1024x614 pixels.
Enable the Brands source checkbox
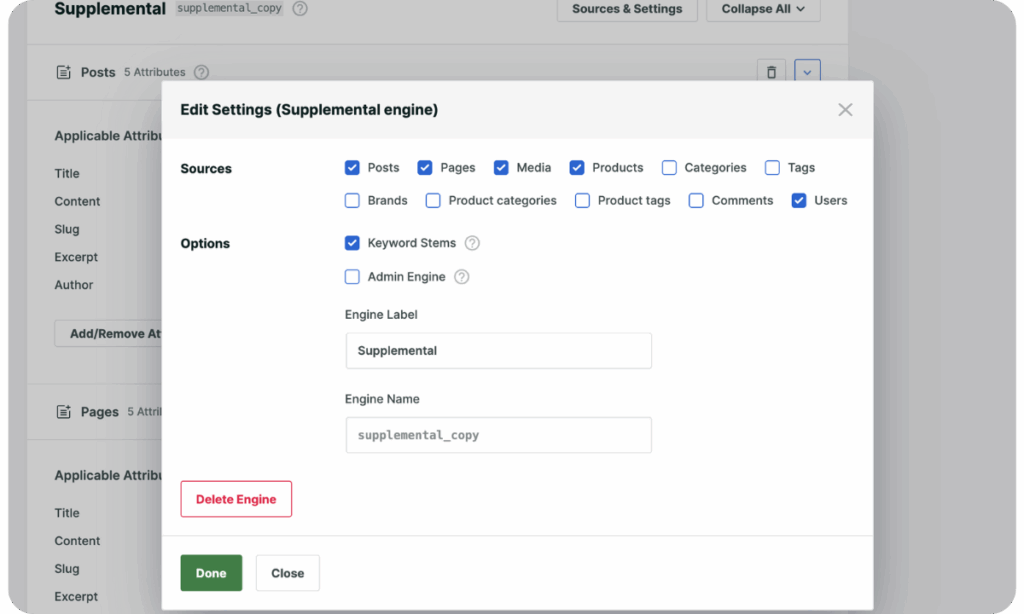[352, 201]
